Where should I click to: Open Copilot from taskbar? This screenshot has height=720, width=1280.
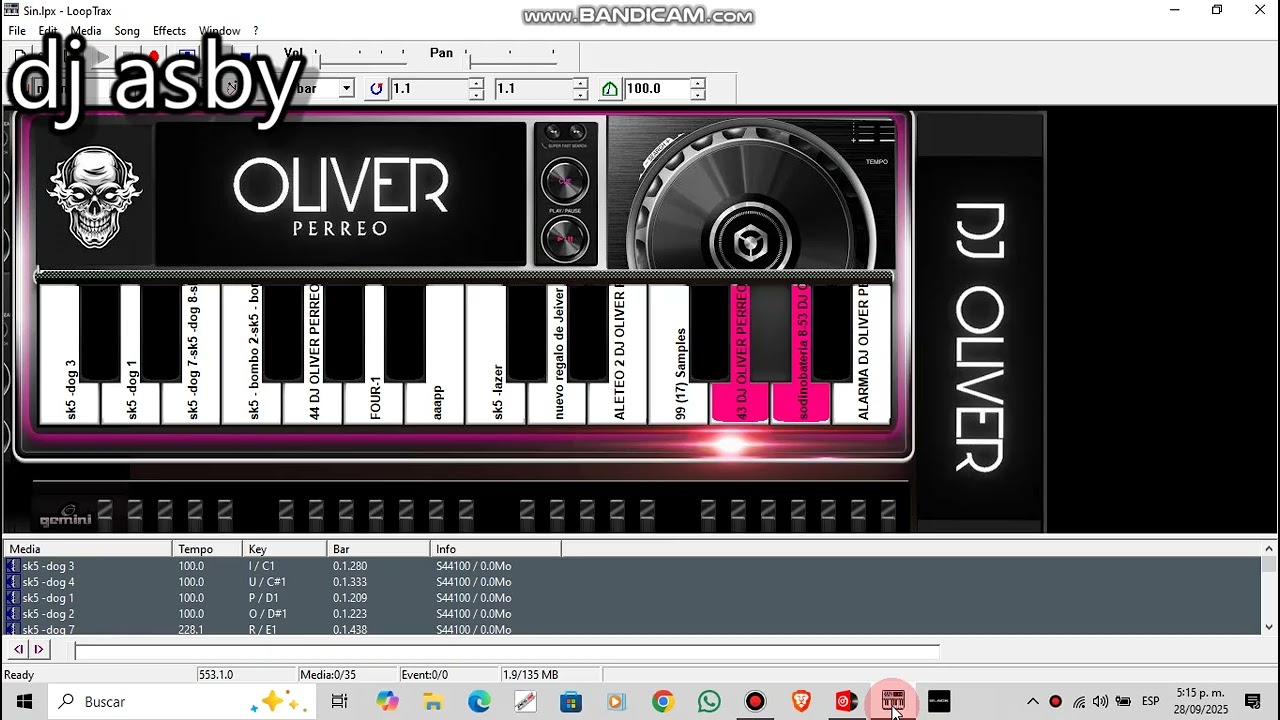pyautogui.click(x=387, y=702)
